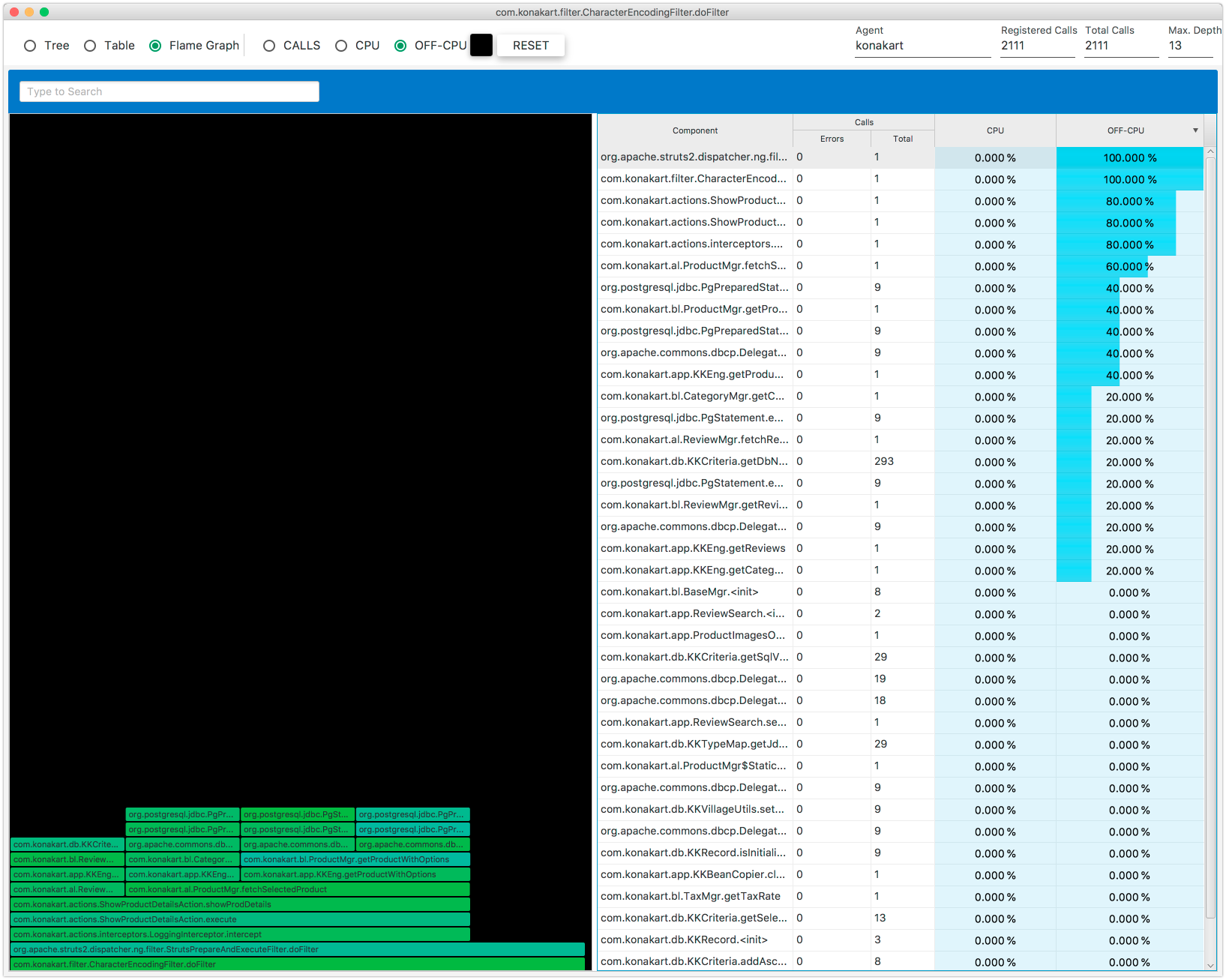Click the RESET button
The image size is (1226, 980).
[x=531, y=45]
